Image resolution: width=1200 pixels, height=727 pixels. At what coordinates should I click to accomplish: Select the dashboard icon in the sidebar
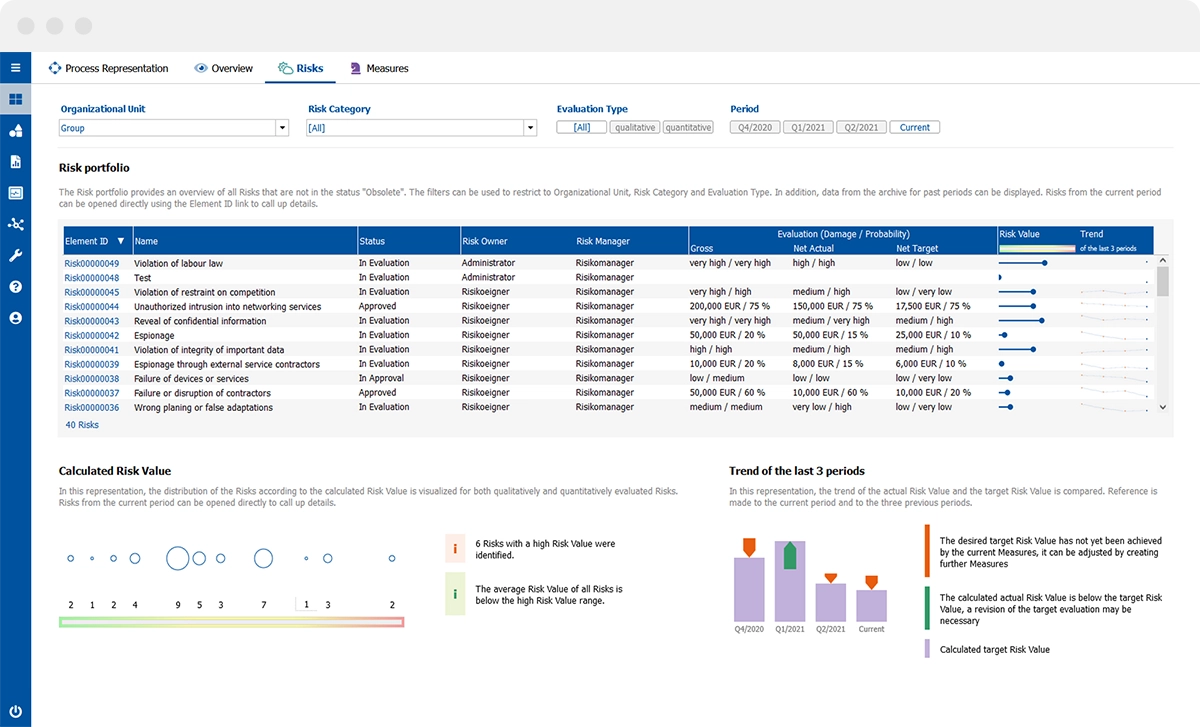tap(14, 98)
